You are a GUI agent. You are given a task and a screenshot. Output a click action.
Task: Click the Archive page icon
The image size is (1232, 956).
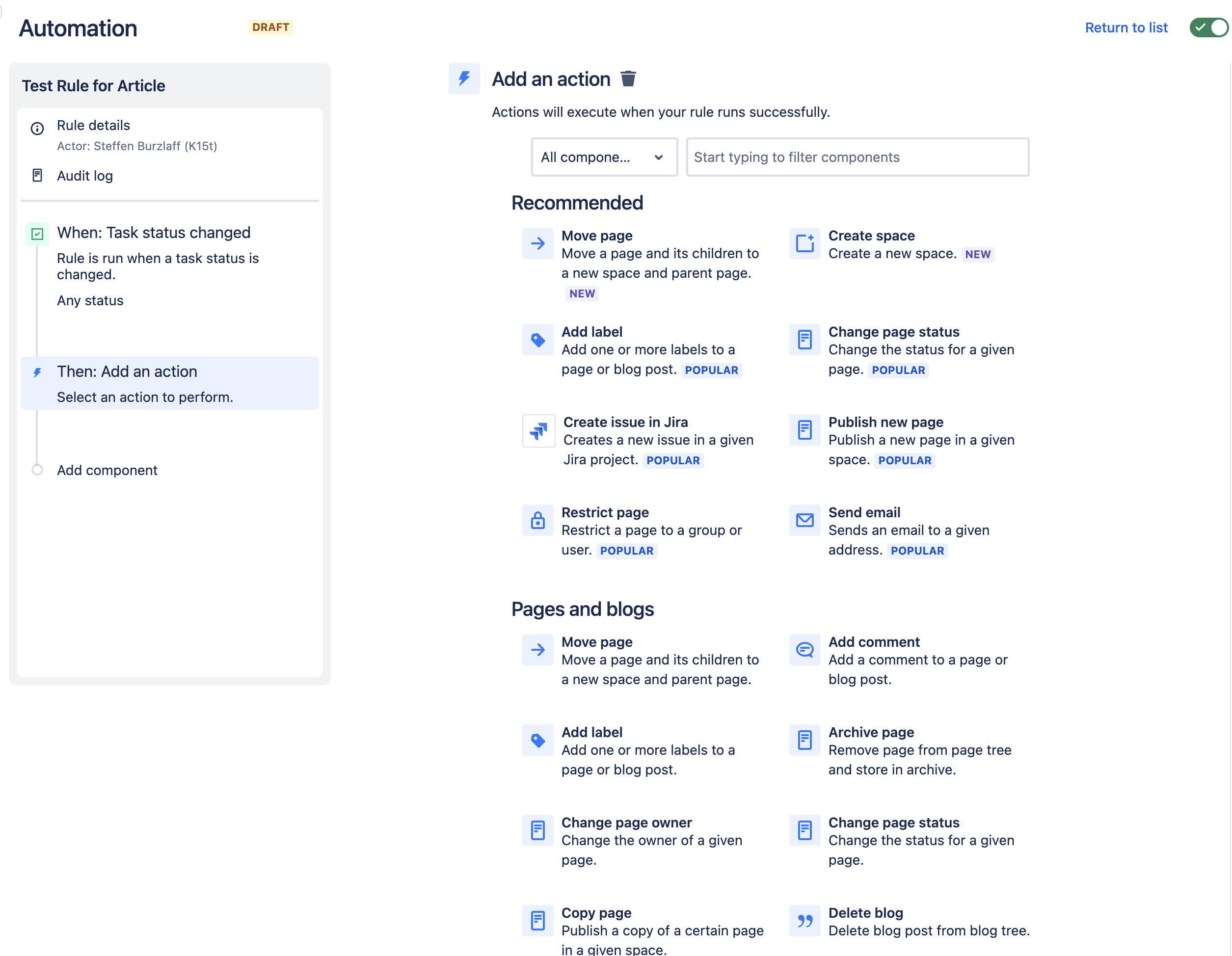(804, 740)
